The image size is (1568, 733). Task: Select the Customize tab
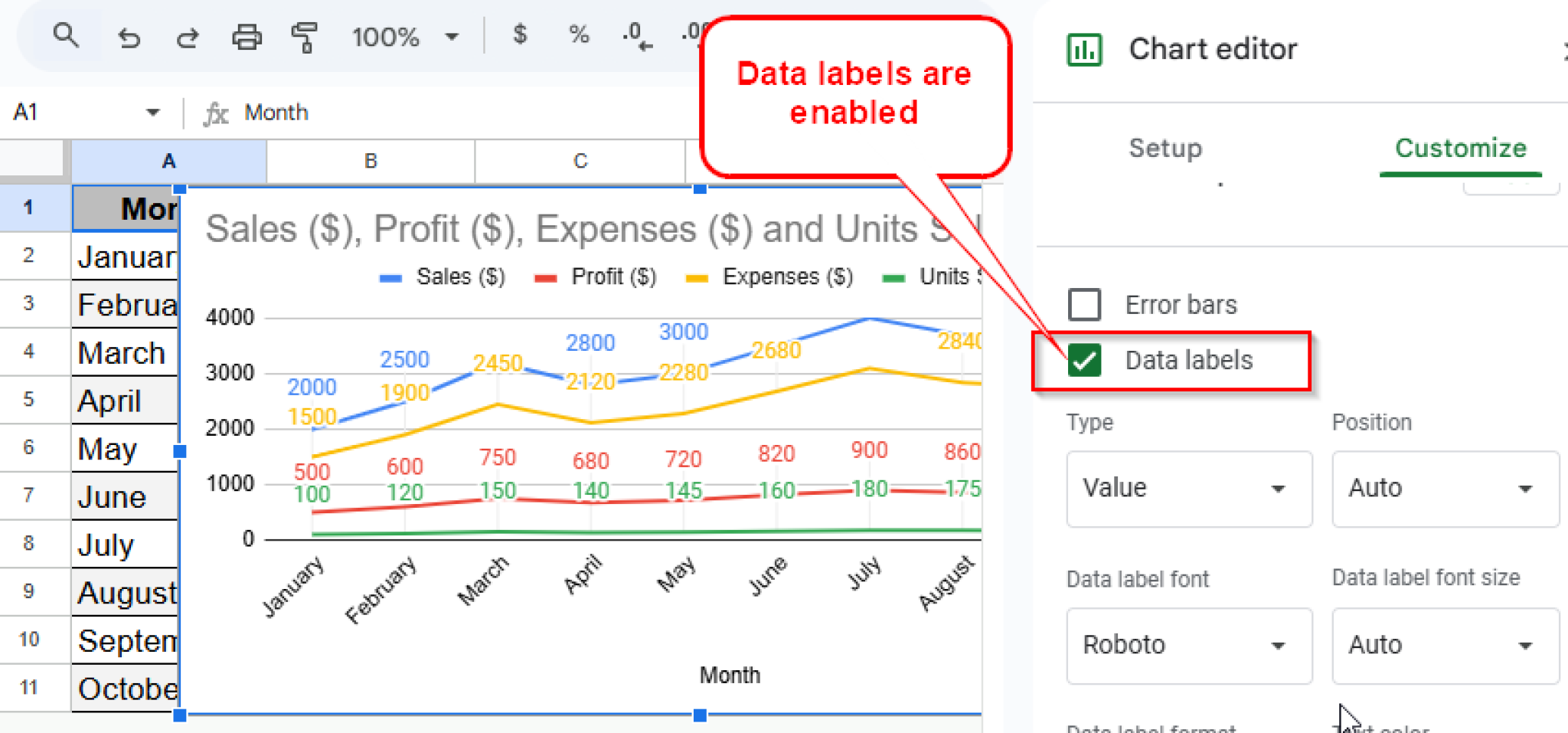[1459, 149]
